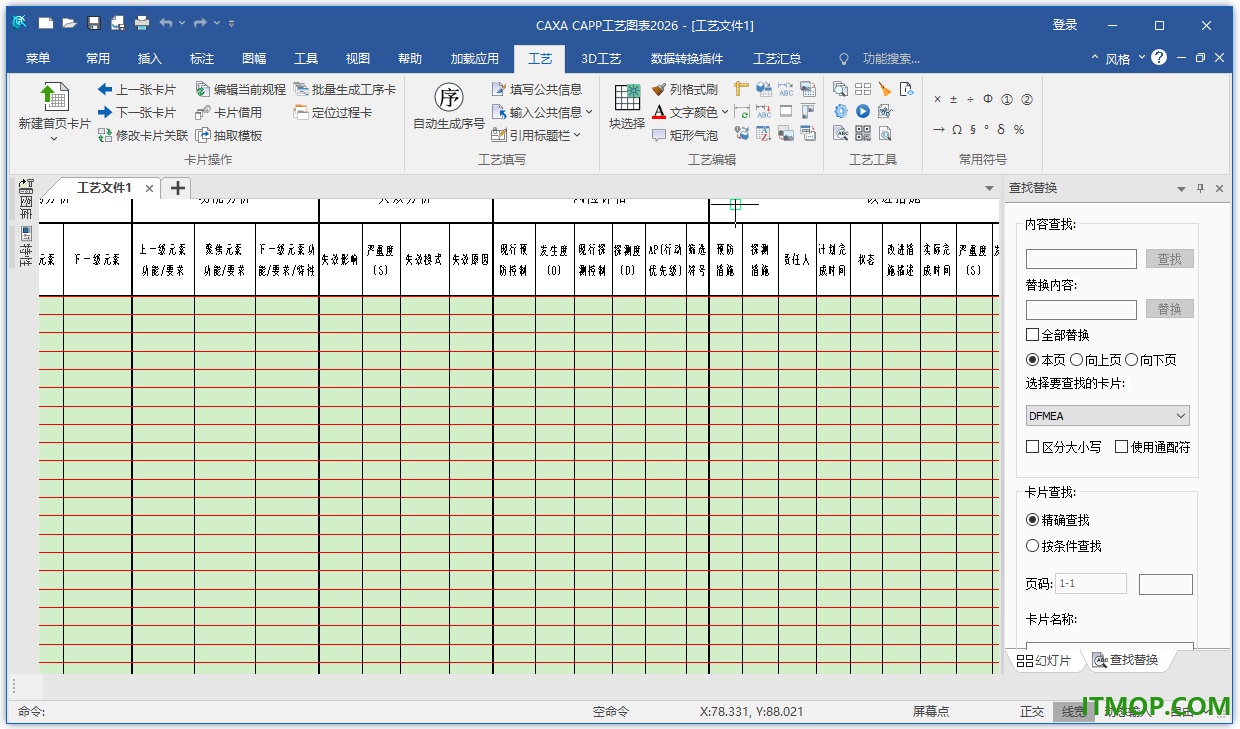Click 卡片借用 tool
1240x729 pixels.
(229, 113)
